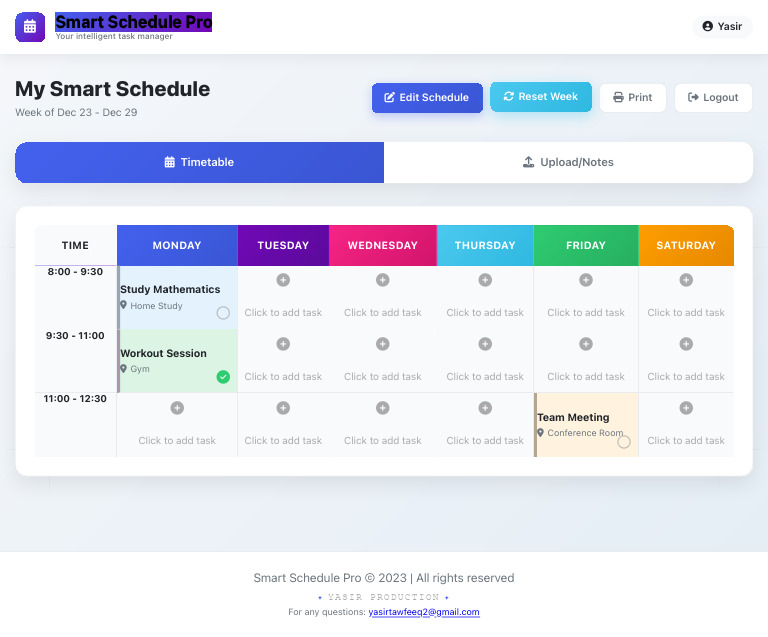Mark Study Mathematics as complete

(x=223, y=313)
